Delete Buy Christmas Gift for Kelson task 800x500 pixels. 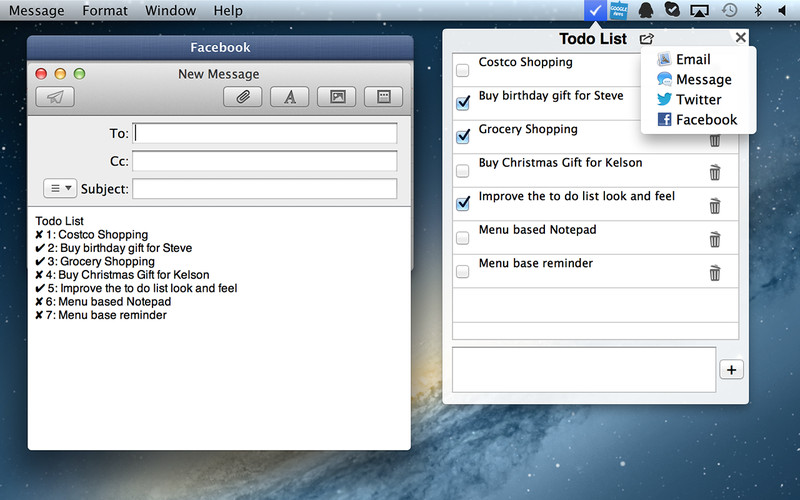715,172
